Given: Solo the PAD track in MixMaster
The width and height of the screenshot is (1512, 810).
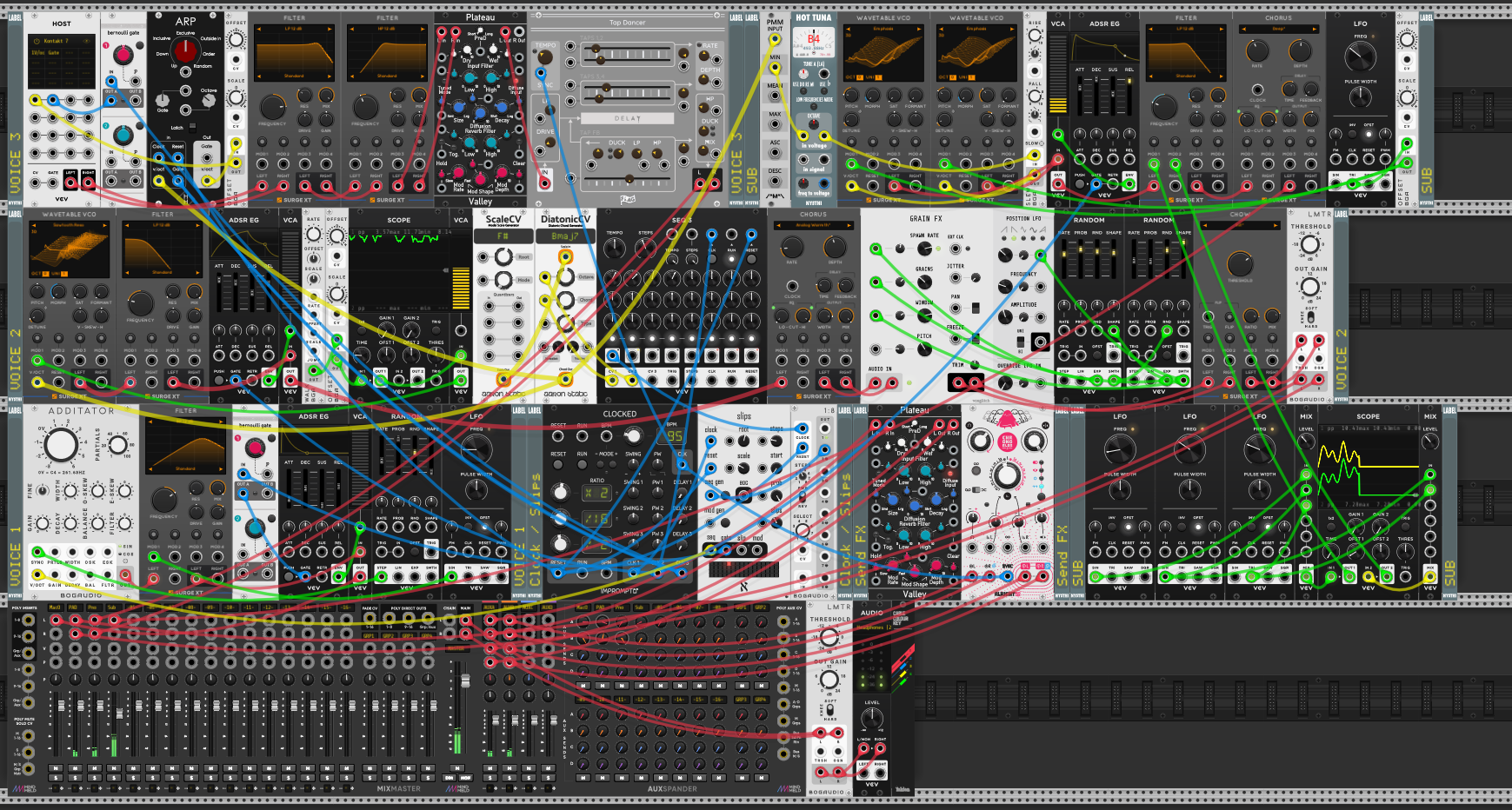Looking at the screenshot, I should (74, 778).
